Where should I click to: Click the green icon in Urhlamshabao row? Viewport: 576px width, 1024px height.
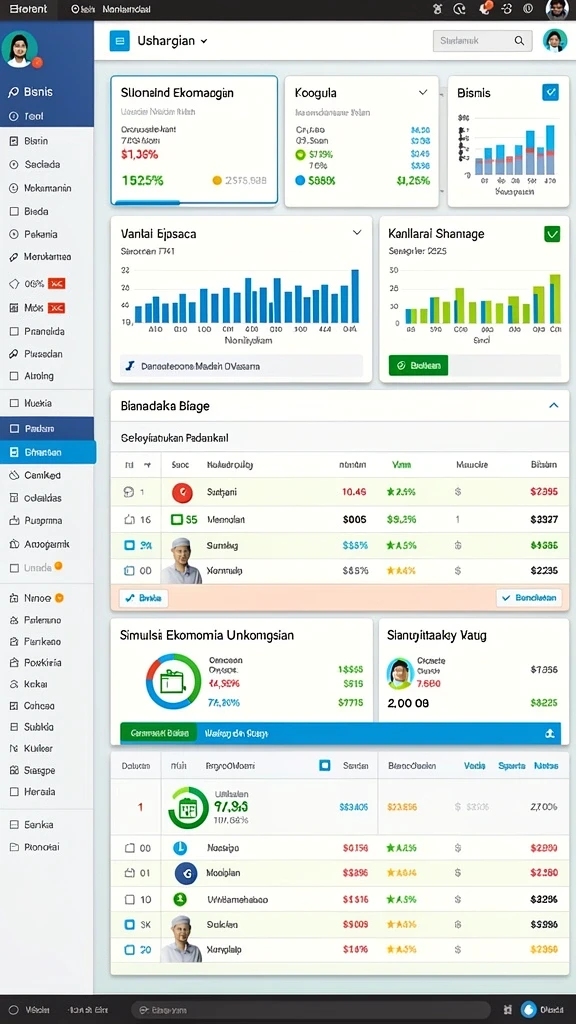pos(180,899)
